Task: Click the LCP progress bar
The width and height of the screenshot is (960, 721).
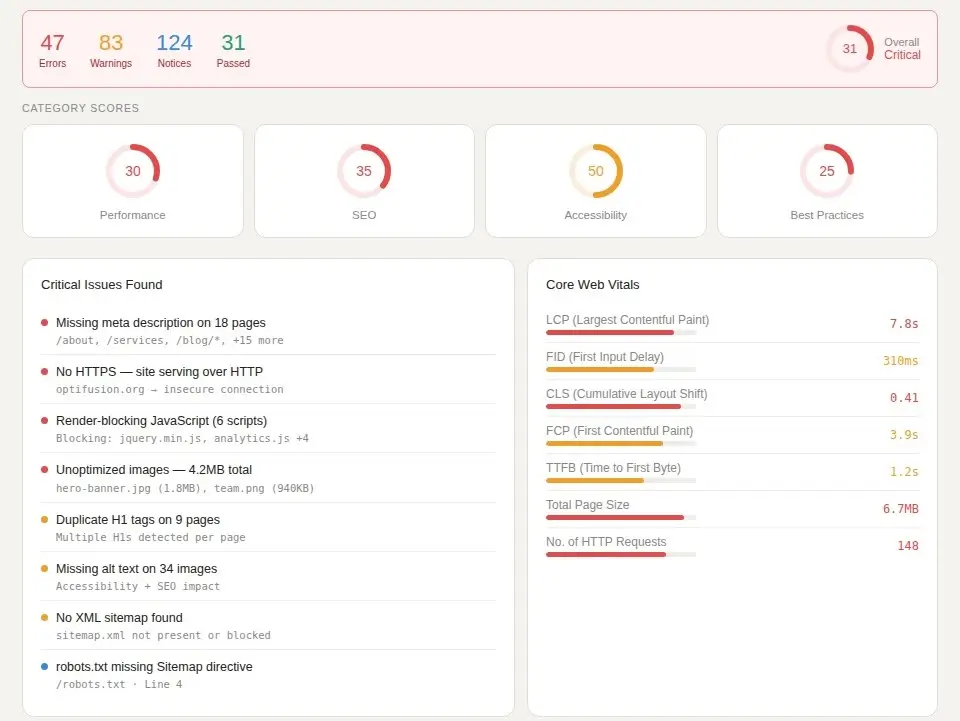Action: click(621, 332)
